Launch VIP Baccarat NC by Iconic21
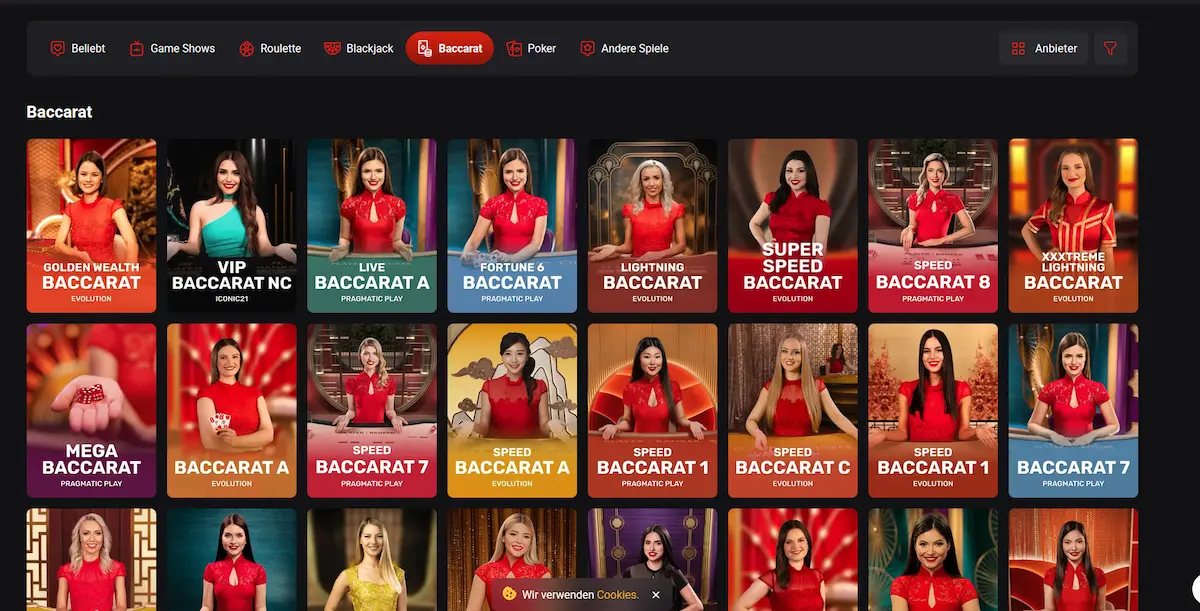This screenshot has height=611, width=1200. [x=232, y=226]
